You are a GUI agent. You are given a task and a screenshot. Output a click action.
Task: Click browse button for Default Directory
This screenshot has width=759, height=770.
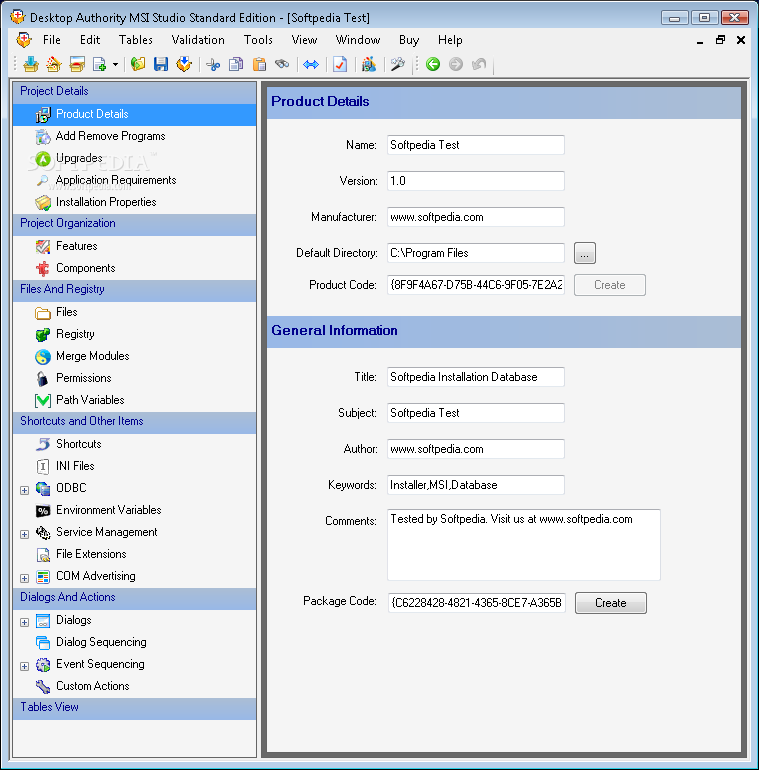coord(585,253)
